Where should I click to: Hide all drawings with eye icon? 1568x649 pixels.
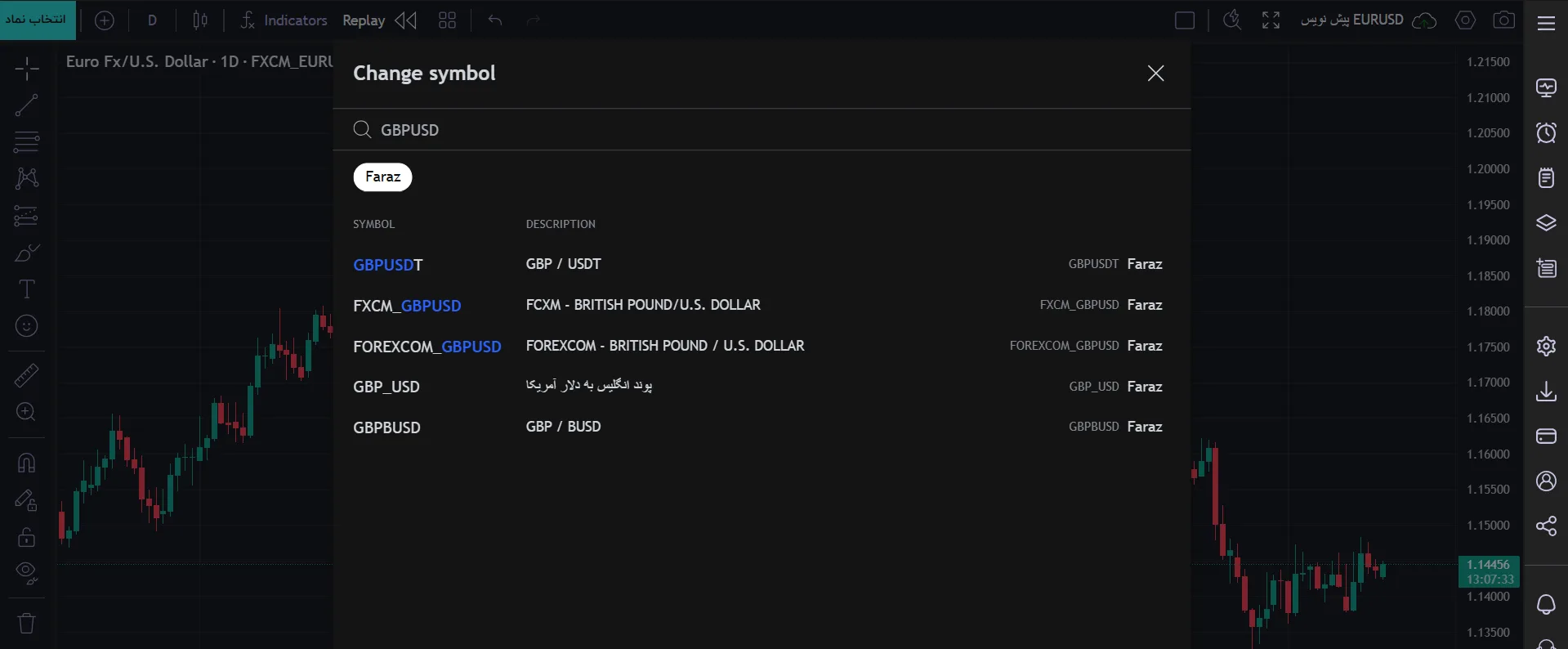26,573
